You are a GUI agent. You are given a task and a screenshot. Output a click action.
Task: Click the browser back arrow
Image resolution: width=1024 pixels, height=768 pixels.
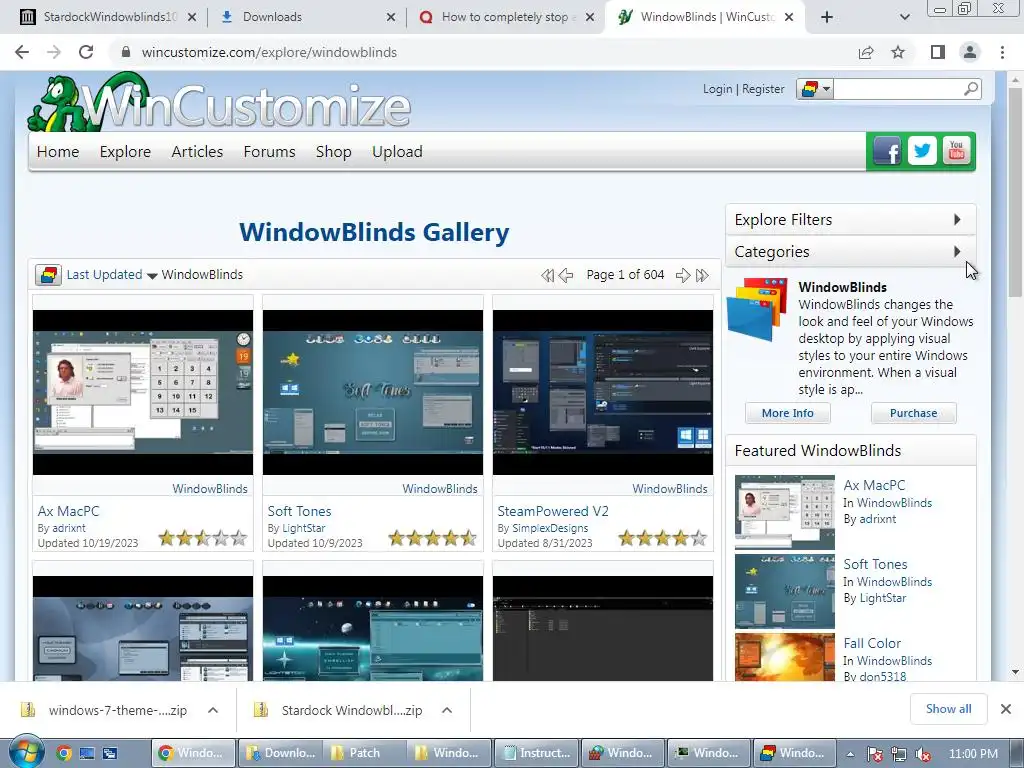(22, 52)
